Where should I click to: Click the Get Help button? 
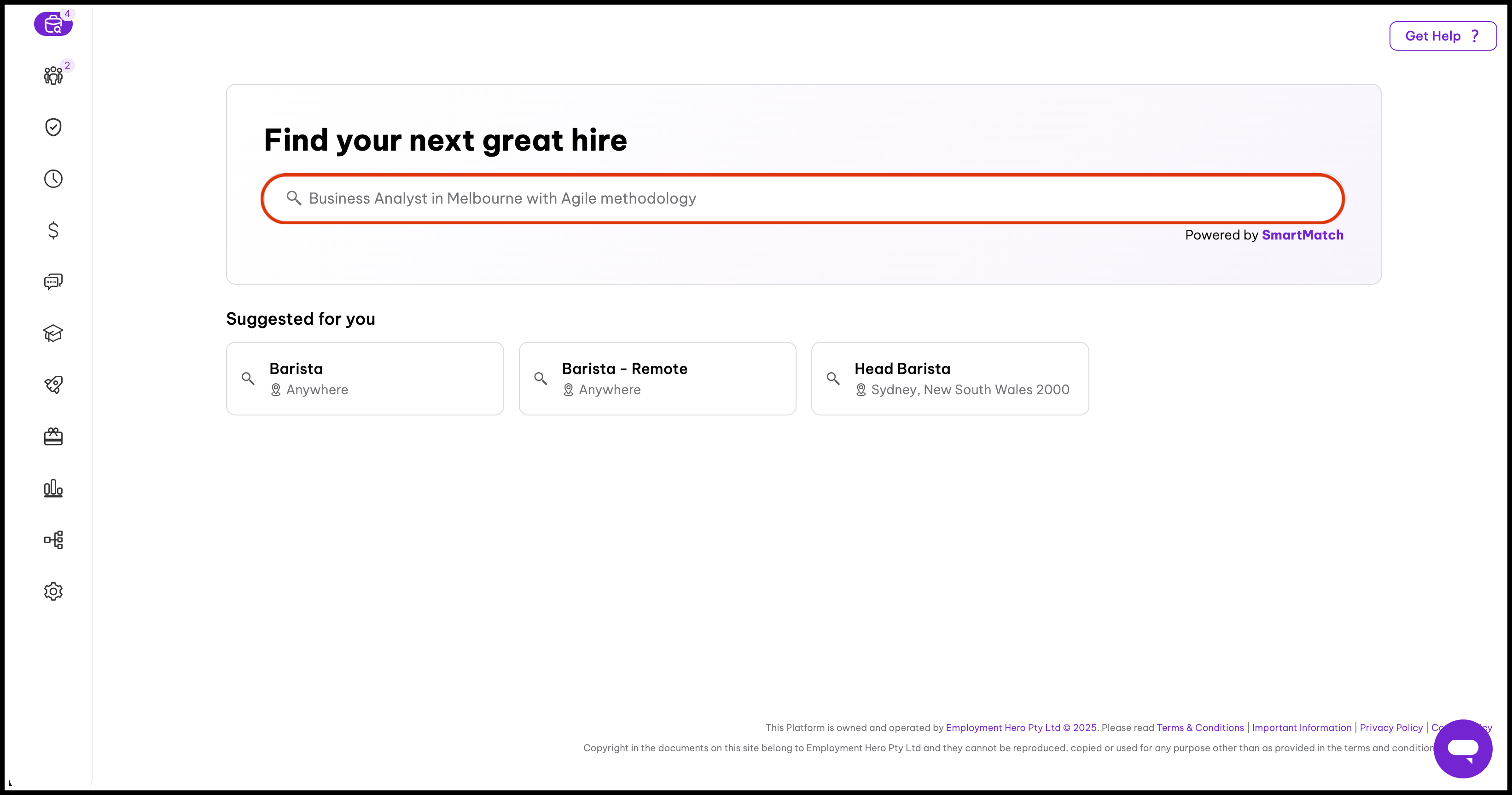click(1442, 36)
